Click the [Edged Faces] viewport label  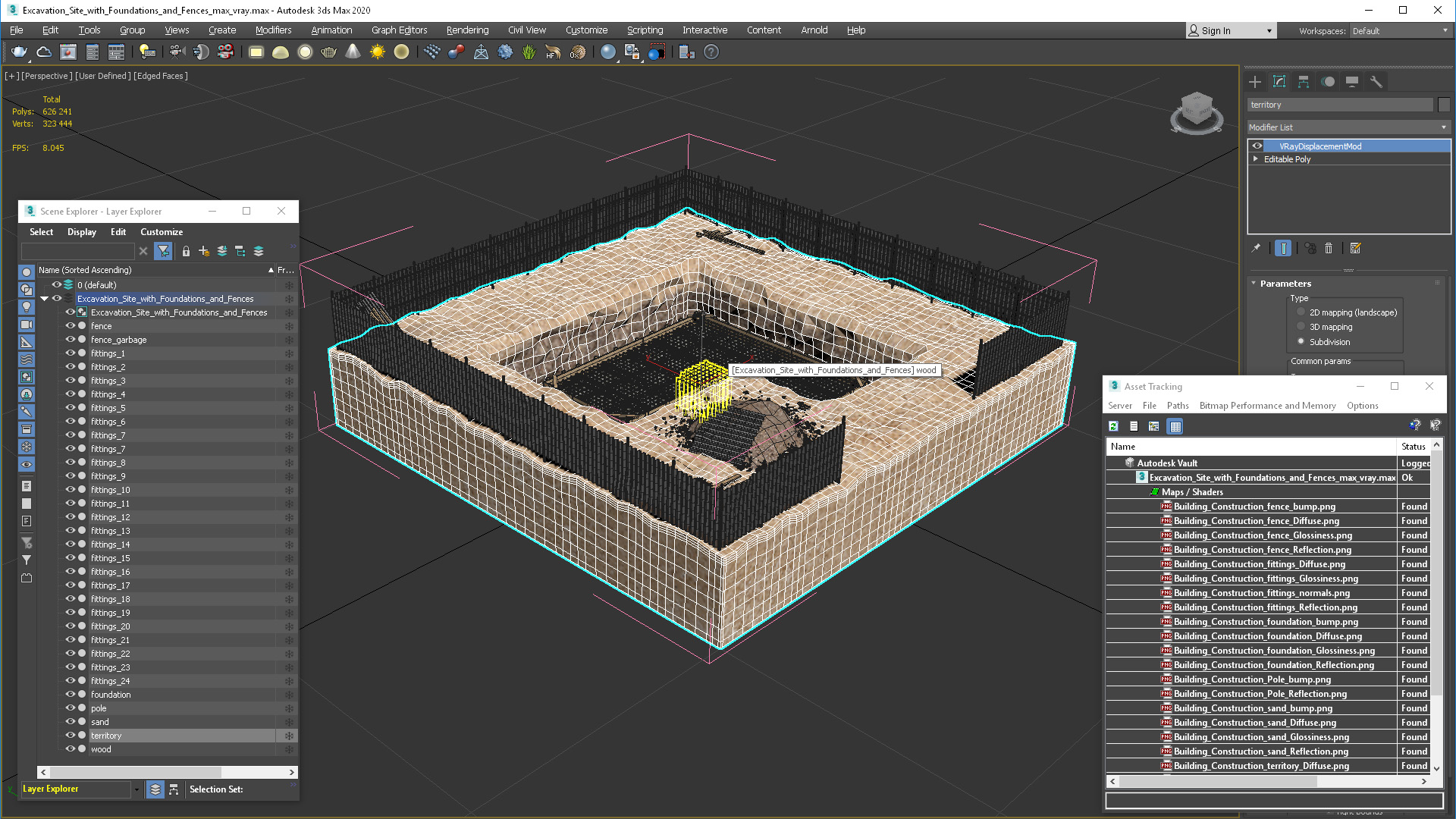[x=161, y=76]
